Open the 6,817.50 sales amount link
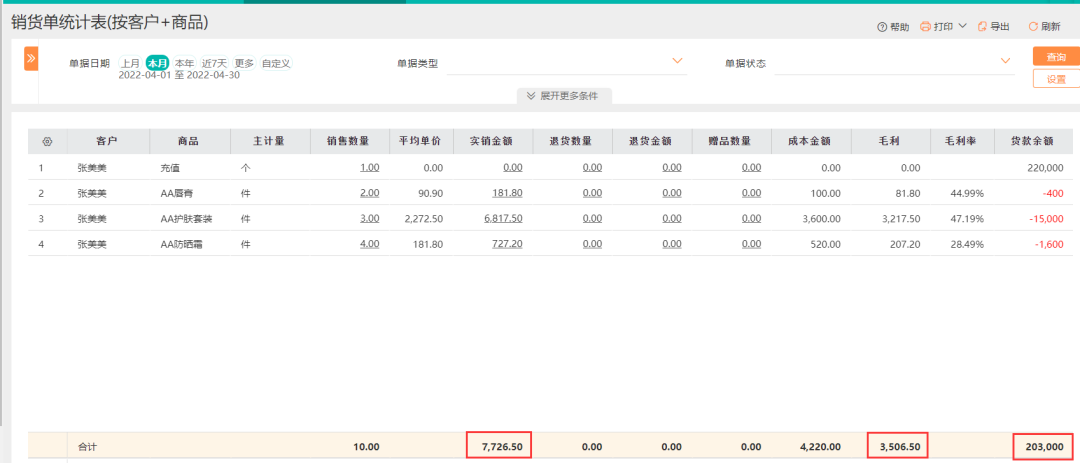 (x=503, y=218)
